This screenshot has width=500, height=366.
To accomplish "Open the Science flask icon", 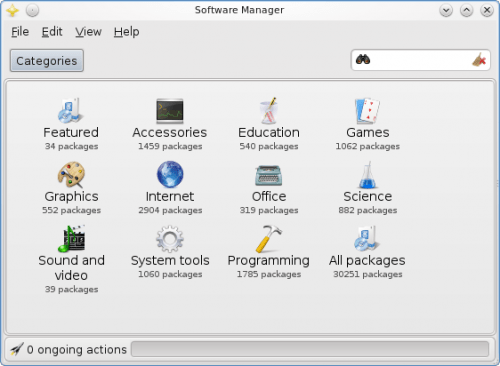I will [x=367, y=174].
